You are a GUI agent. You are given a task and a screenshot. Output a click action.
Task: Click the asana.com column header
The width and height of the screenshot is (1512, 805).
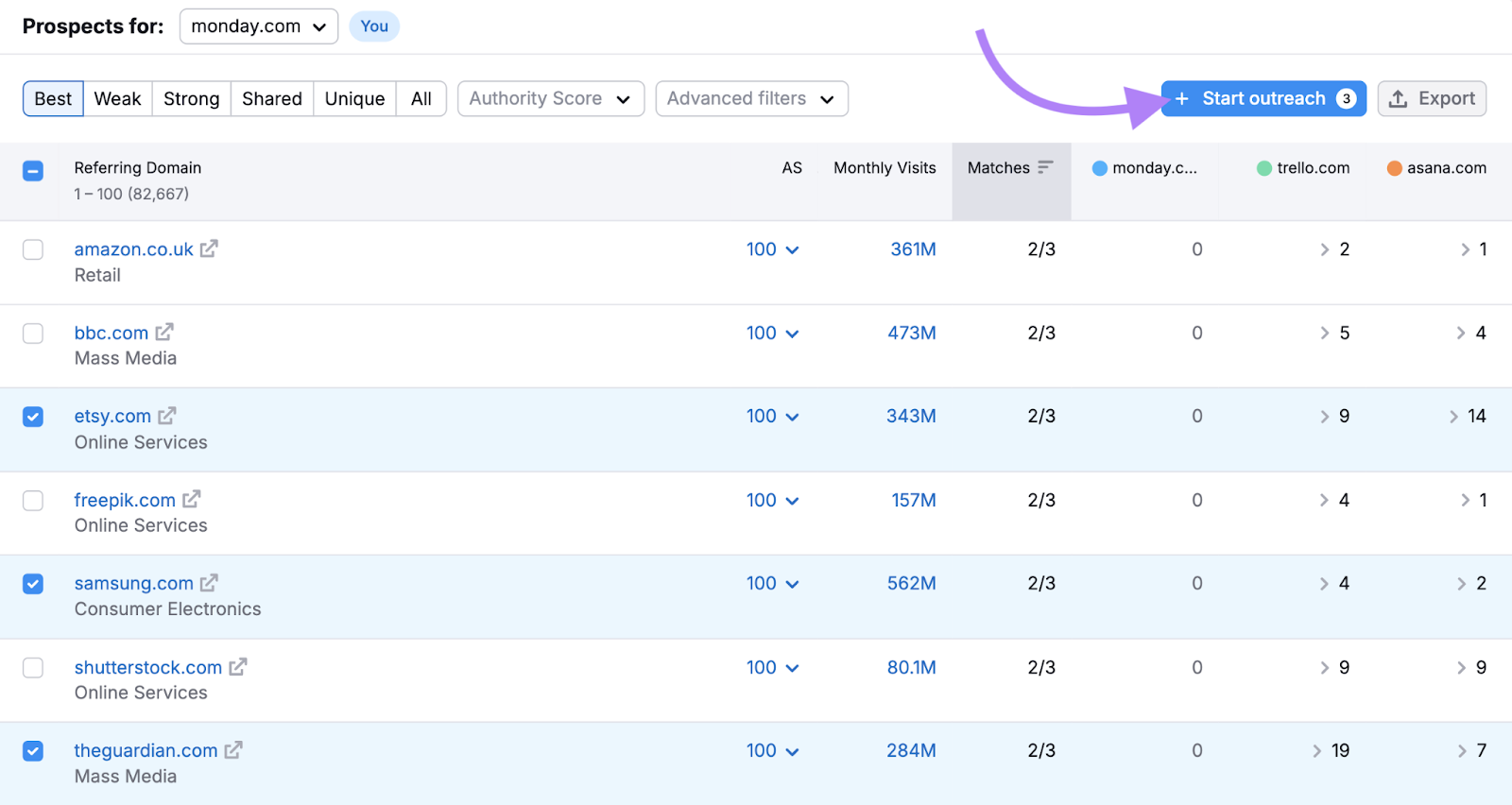click(1436, 167)
